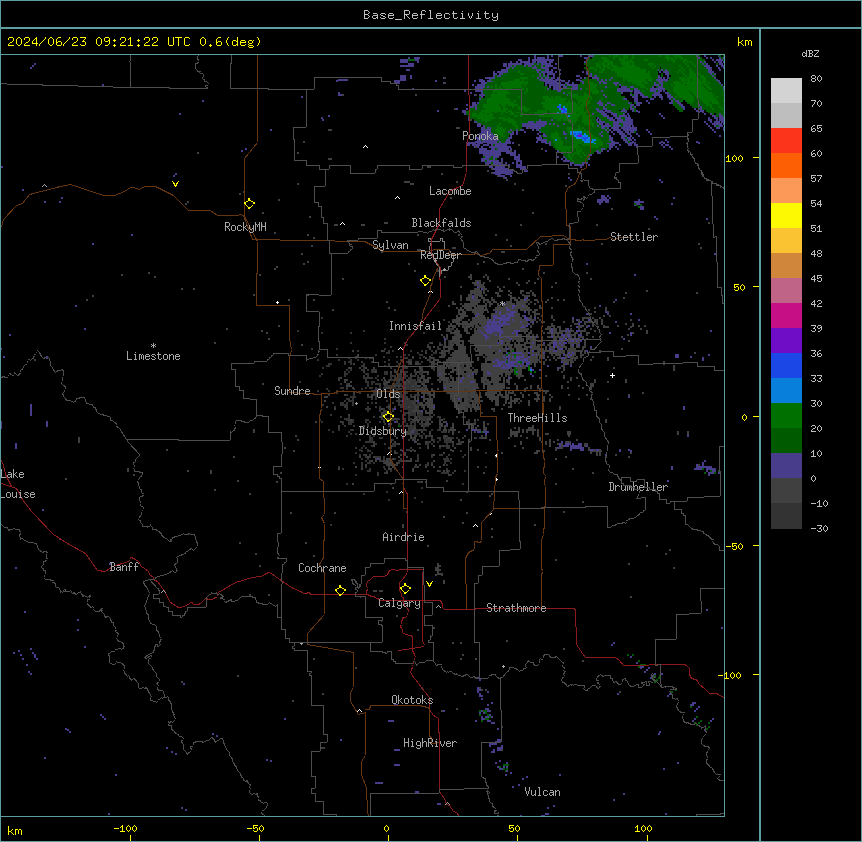Select the Strathmore label
The image size is (862, 842).
[516, 608]
